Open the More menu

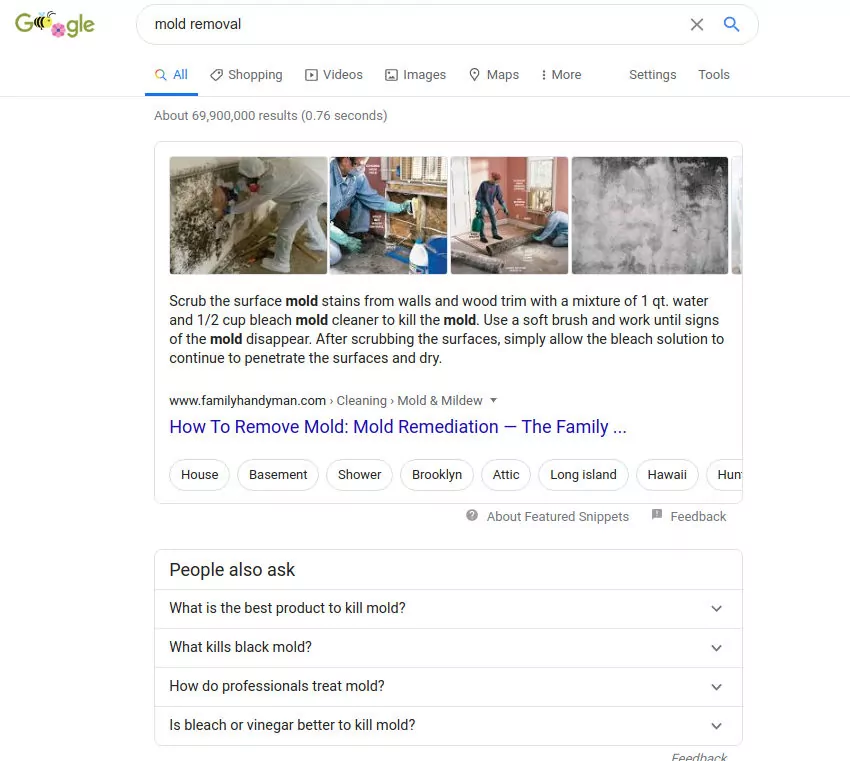click(561, 75)
